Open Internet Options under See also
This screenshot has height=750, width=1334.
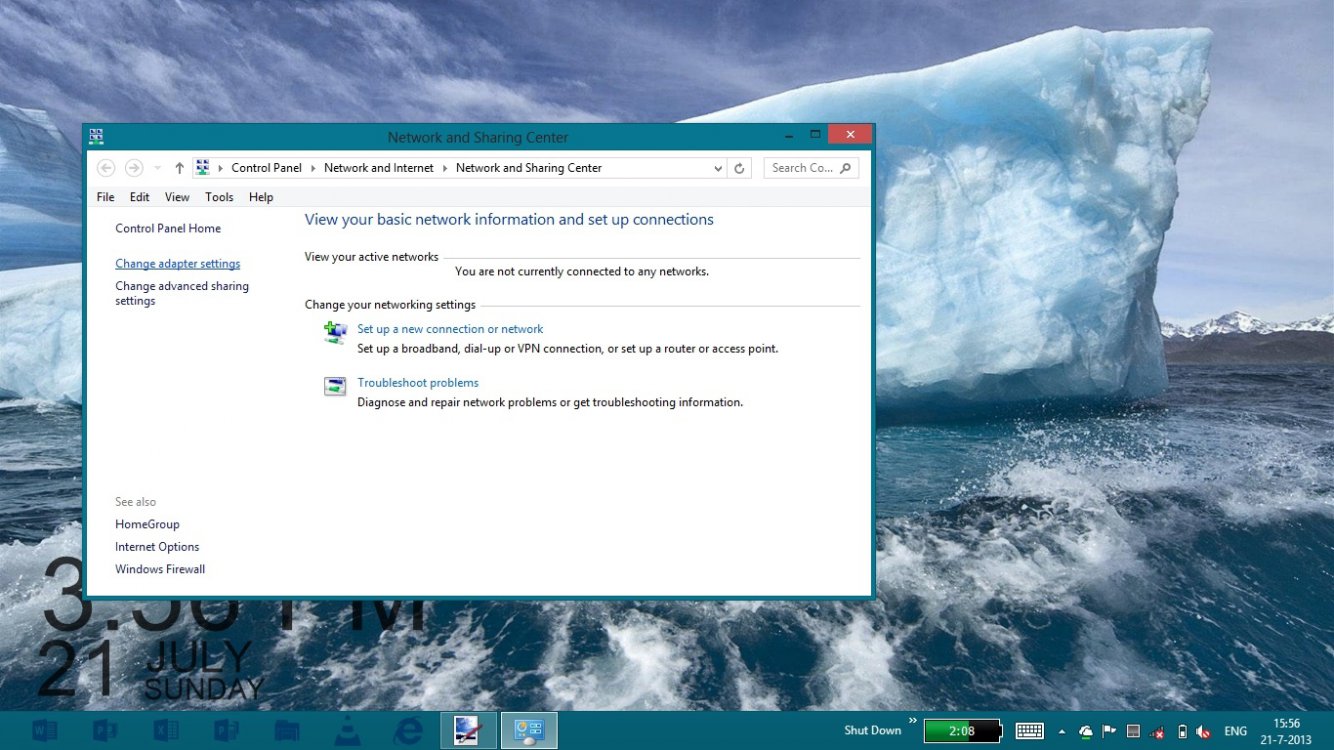tap(157, 547)
